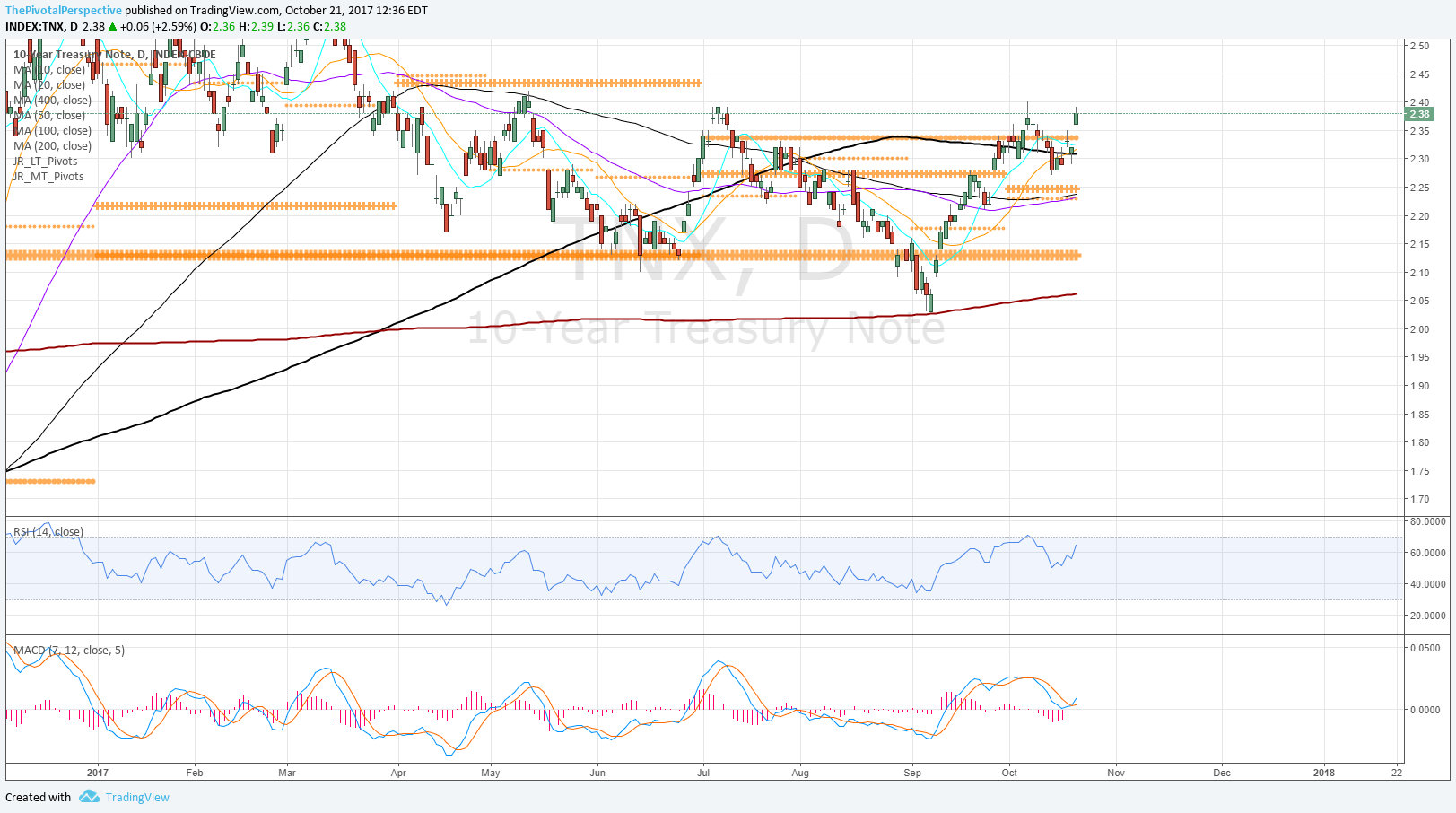Click the Apr date axis label

(398, 773)
